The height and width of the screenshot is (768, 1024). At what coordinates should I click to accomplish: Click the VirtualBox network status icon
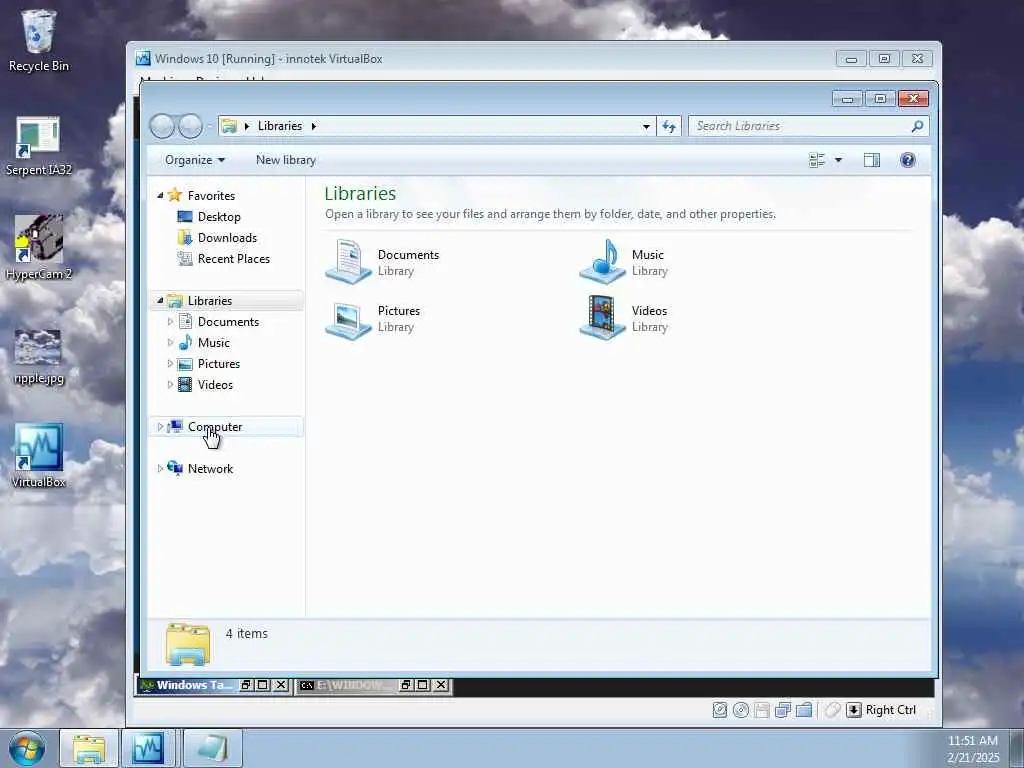pyautogui.click(x=782, y=710)
